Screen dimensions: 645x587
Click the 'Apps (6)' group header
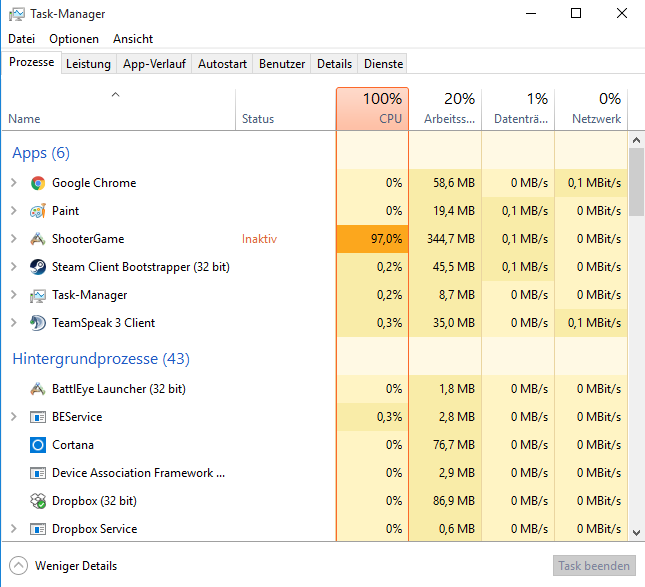click(41, 153)
